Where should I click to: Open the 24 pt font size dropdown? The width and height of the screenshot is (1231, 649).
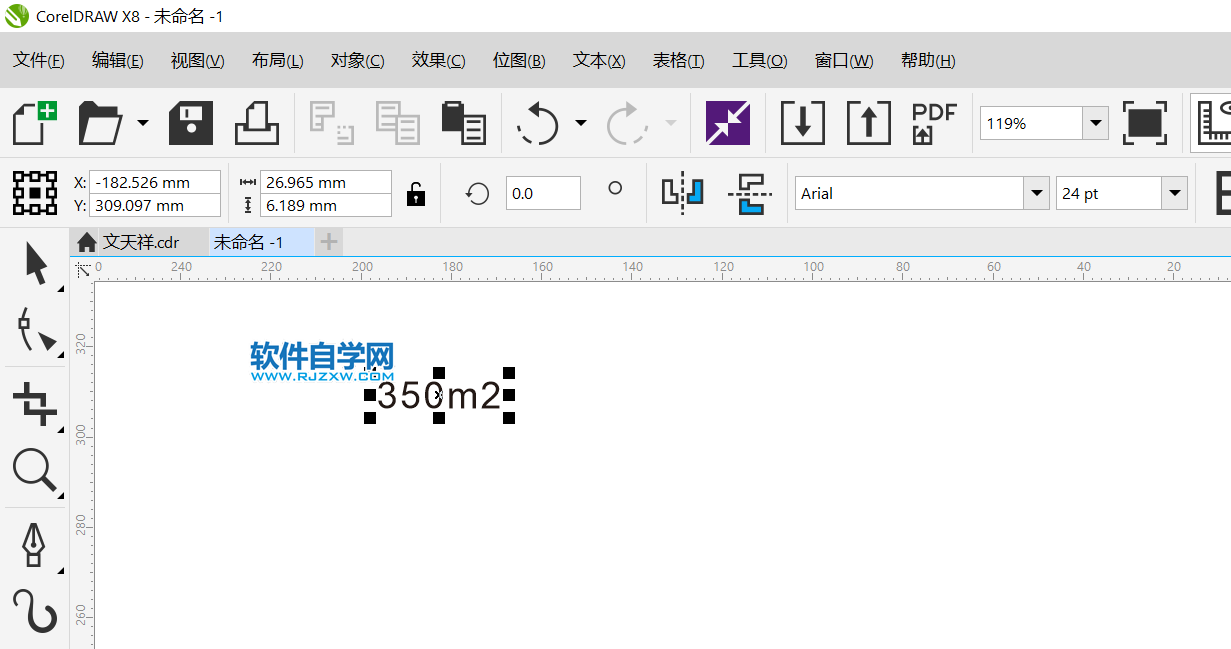coord(1177,193)
